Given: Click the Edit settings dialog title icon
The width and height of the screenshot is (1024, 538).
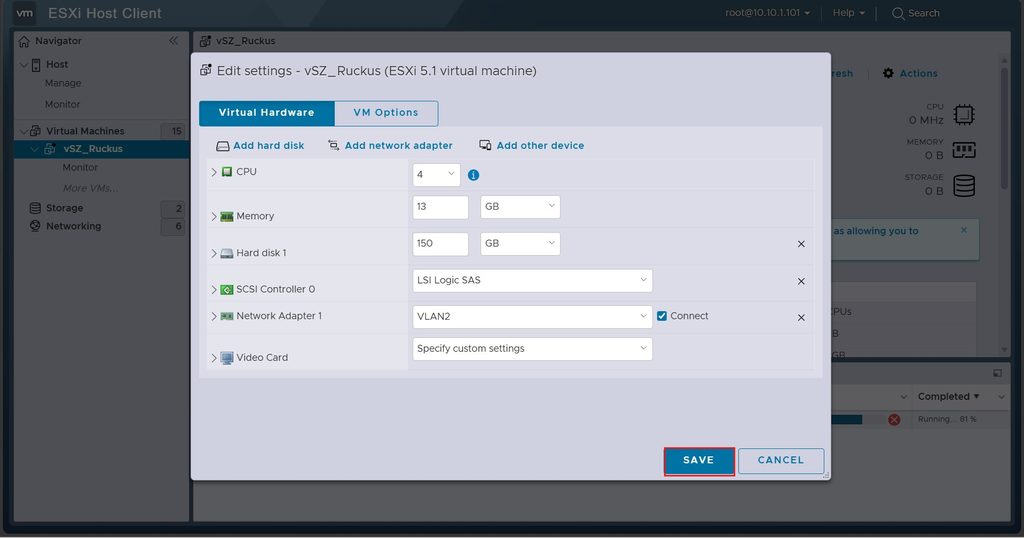Looking at the screenshot, I should click(206, 70).
